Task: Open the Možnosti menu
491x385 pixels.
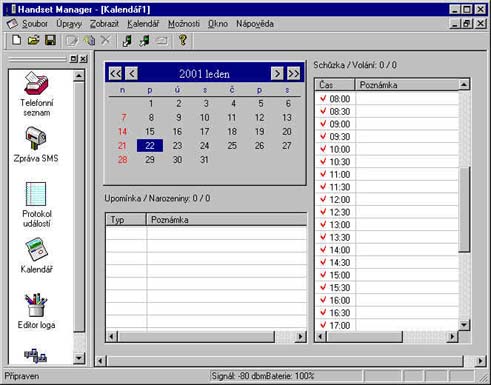Action: tap(184, 24)
